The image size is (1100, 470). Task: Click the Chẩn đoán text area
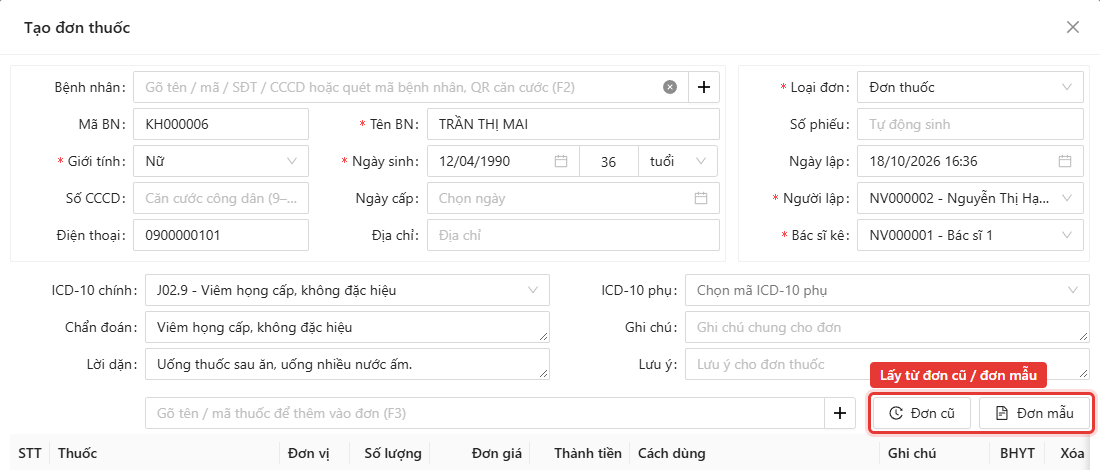point(347,327)
